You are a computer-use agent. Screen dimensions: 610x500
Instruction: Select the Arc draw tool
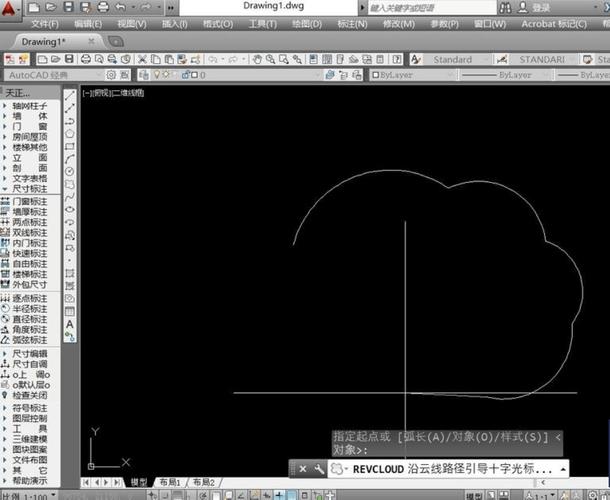(70, 159)
